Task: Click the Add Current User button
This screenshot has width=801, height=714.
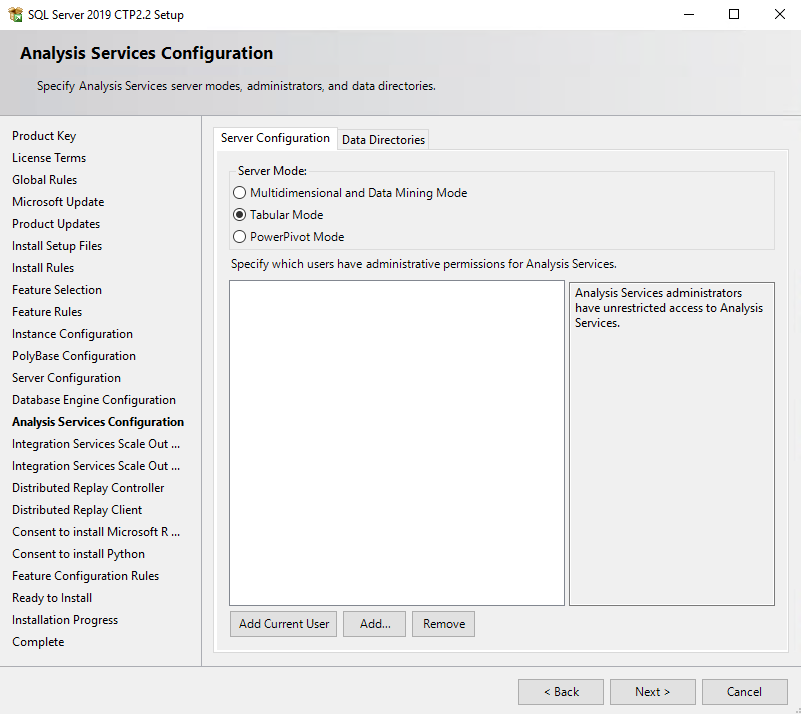Action: pos(284,624)
